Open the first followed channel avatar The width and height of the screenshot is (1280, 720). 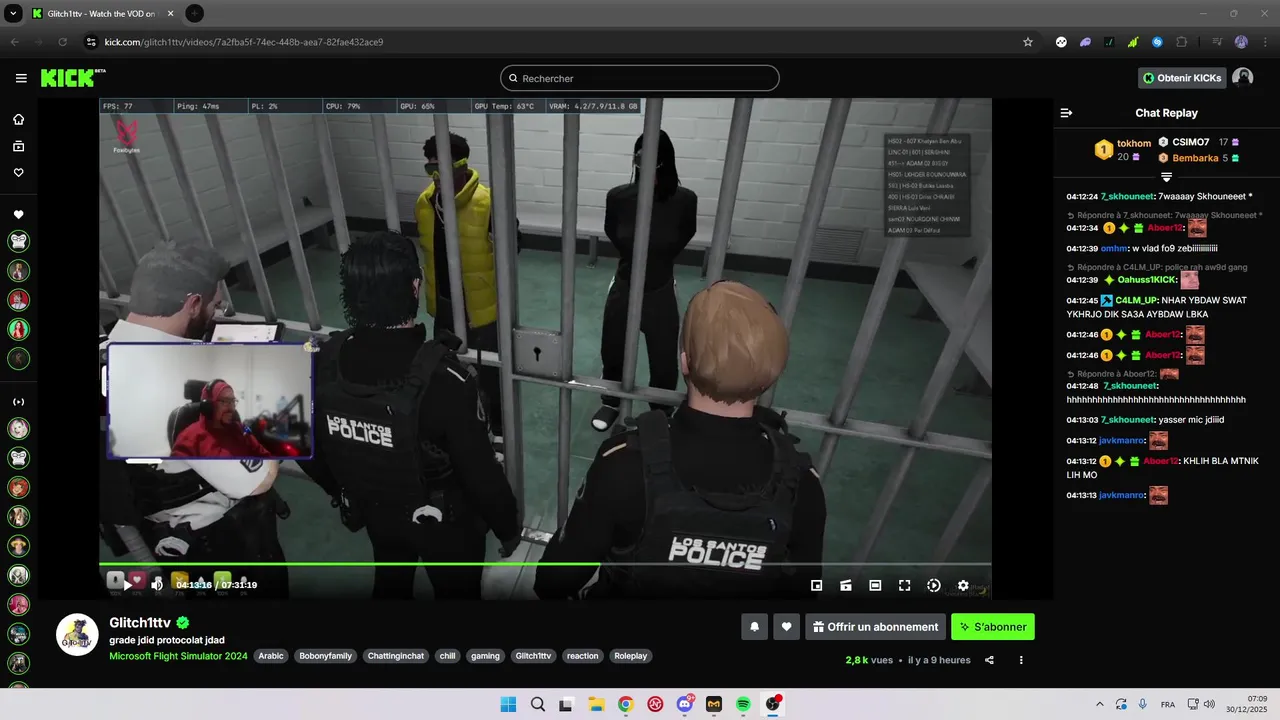click(x=19, y=241)
